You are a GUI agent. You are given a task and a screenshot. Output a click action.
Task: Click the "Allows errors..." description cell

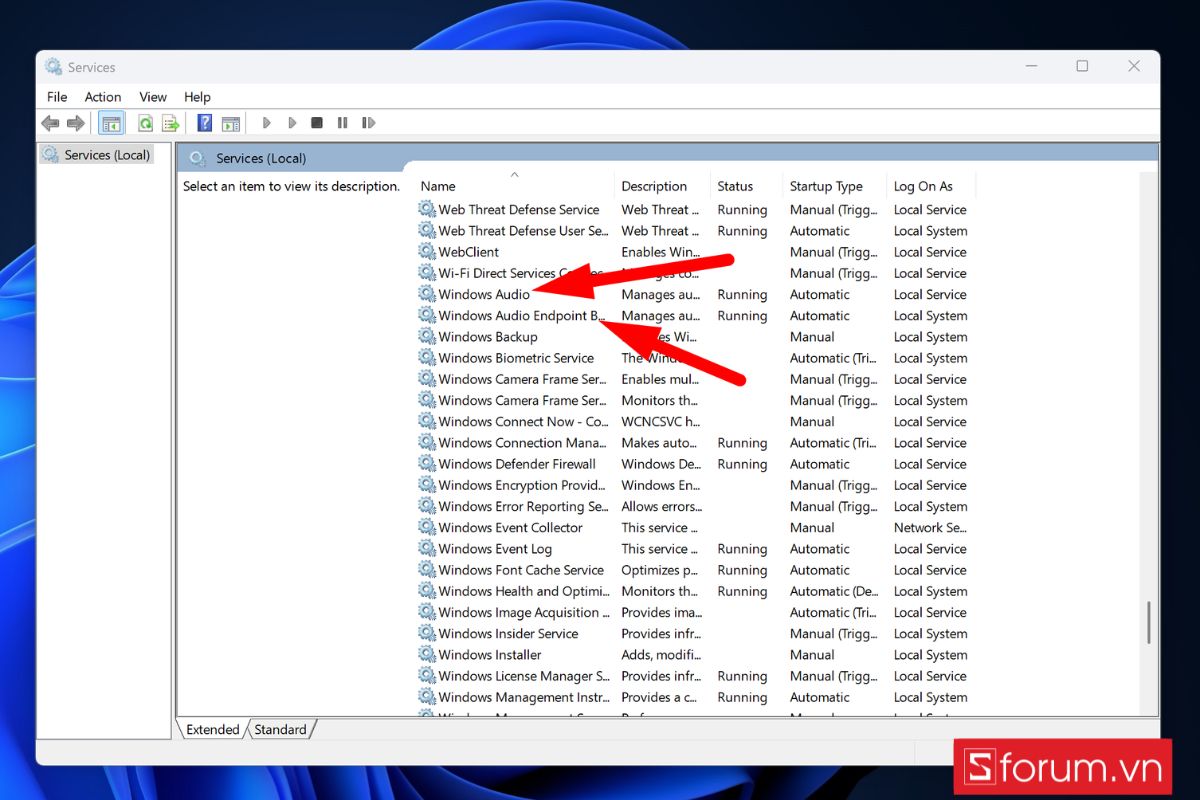(660, 506)
